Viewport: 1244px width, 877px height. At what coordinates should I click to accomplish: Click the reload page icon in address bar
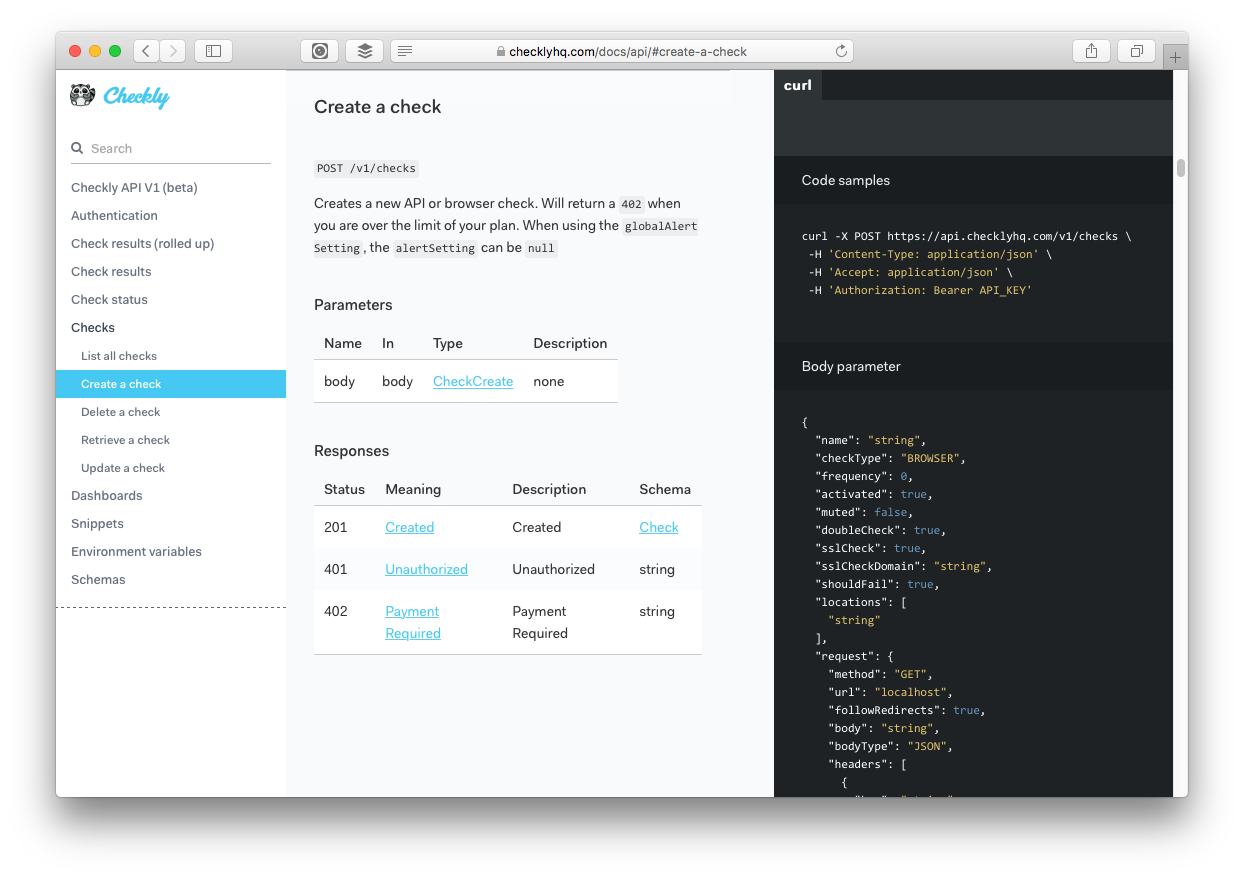coord(841,51)
